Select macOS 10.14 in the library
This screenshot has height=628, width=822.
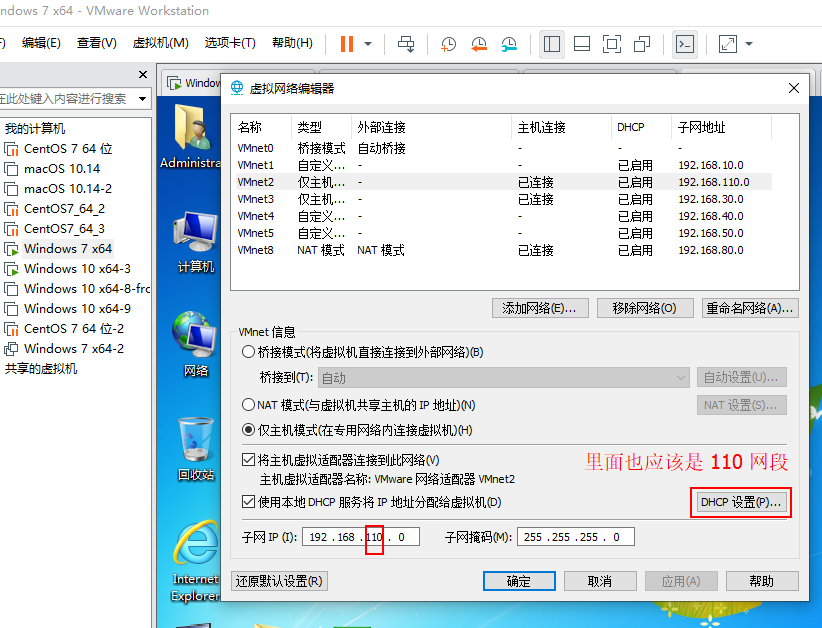click(x=61, y=169)
